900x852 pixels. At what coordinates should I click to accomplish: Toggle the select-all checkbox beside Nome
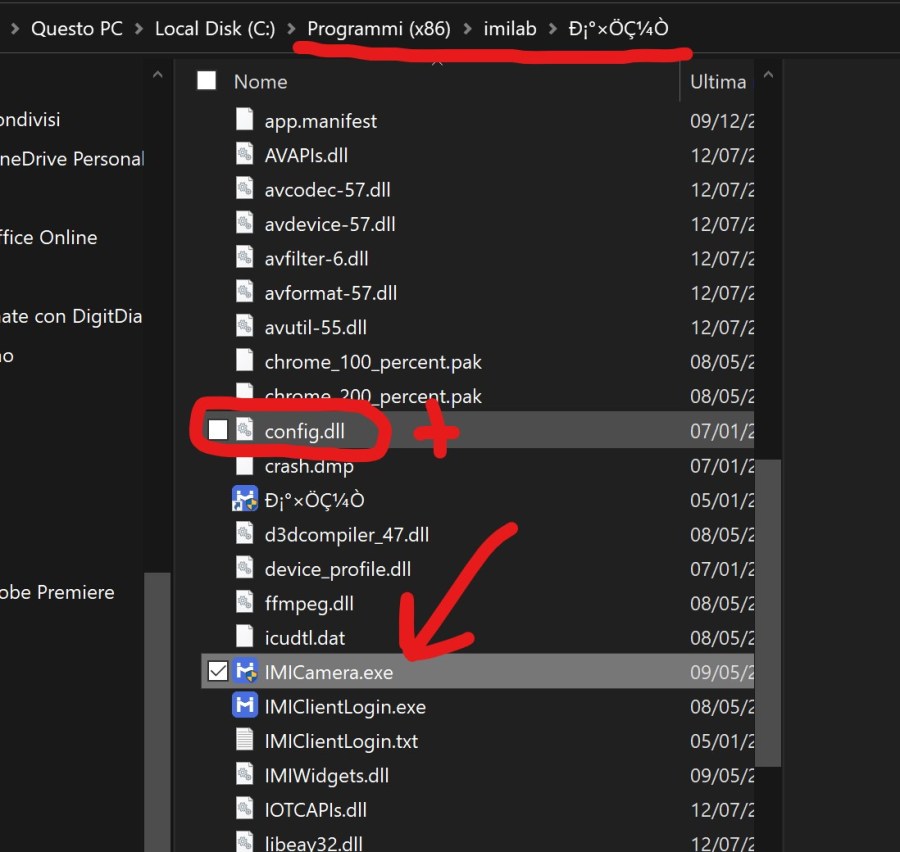coord(207,82)
